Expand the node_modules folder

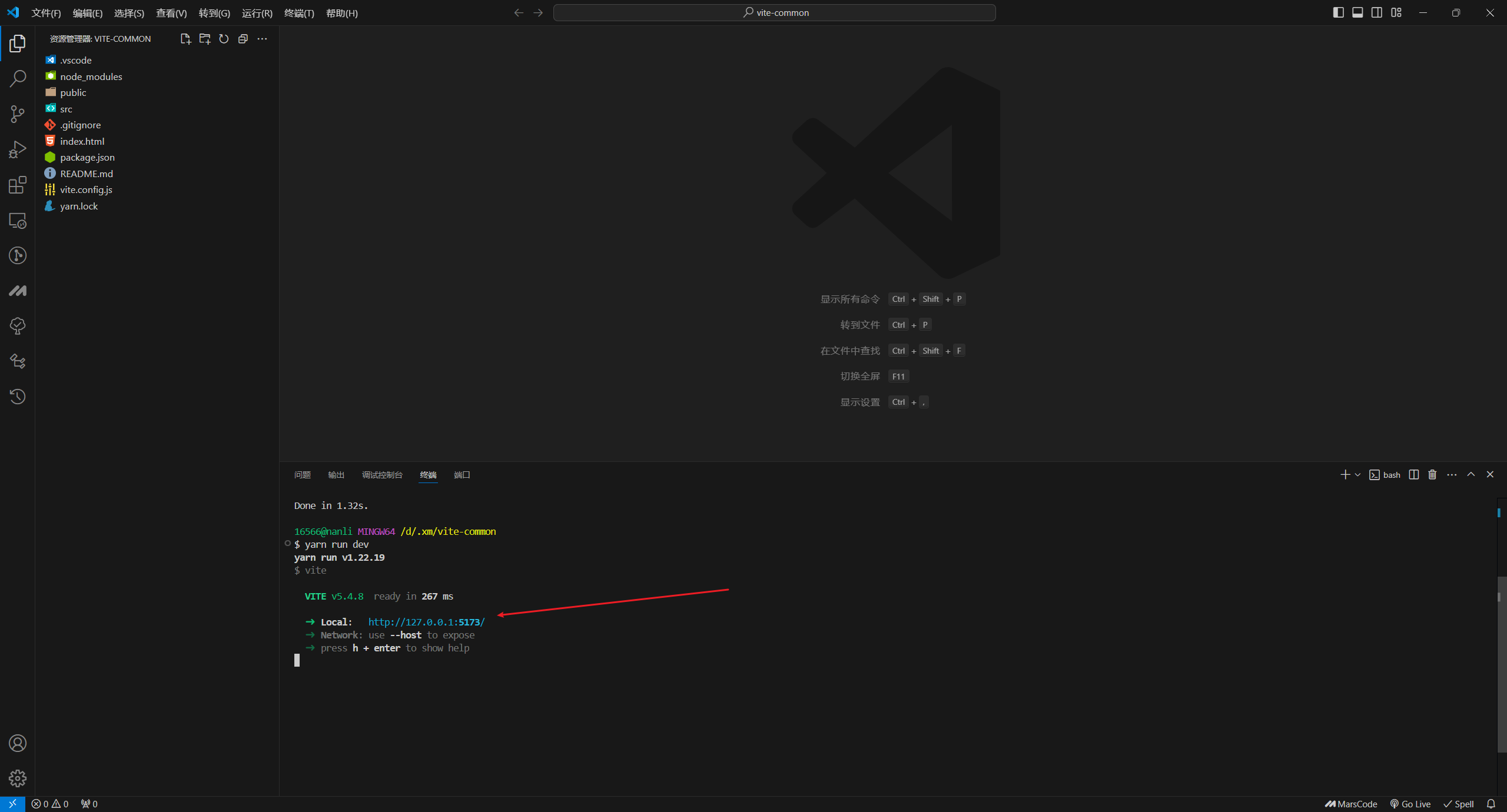pyautogui.click(x=91, y=76)
